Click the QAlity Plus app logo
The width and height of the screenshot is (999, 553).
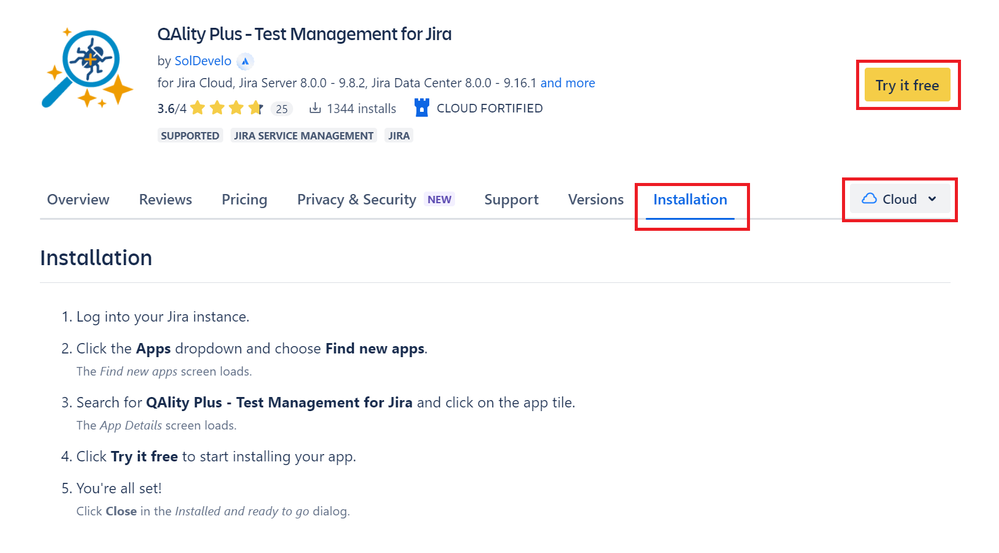(87, 68)
